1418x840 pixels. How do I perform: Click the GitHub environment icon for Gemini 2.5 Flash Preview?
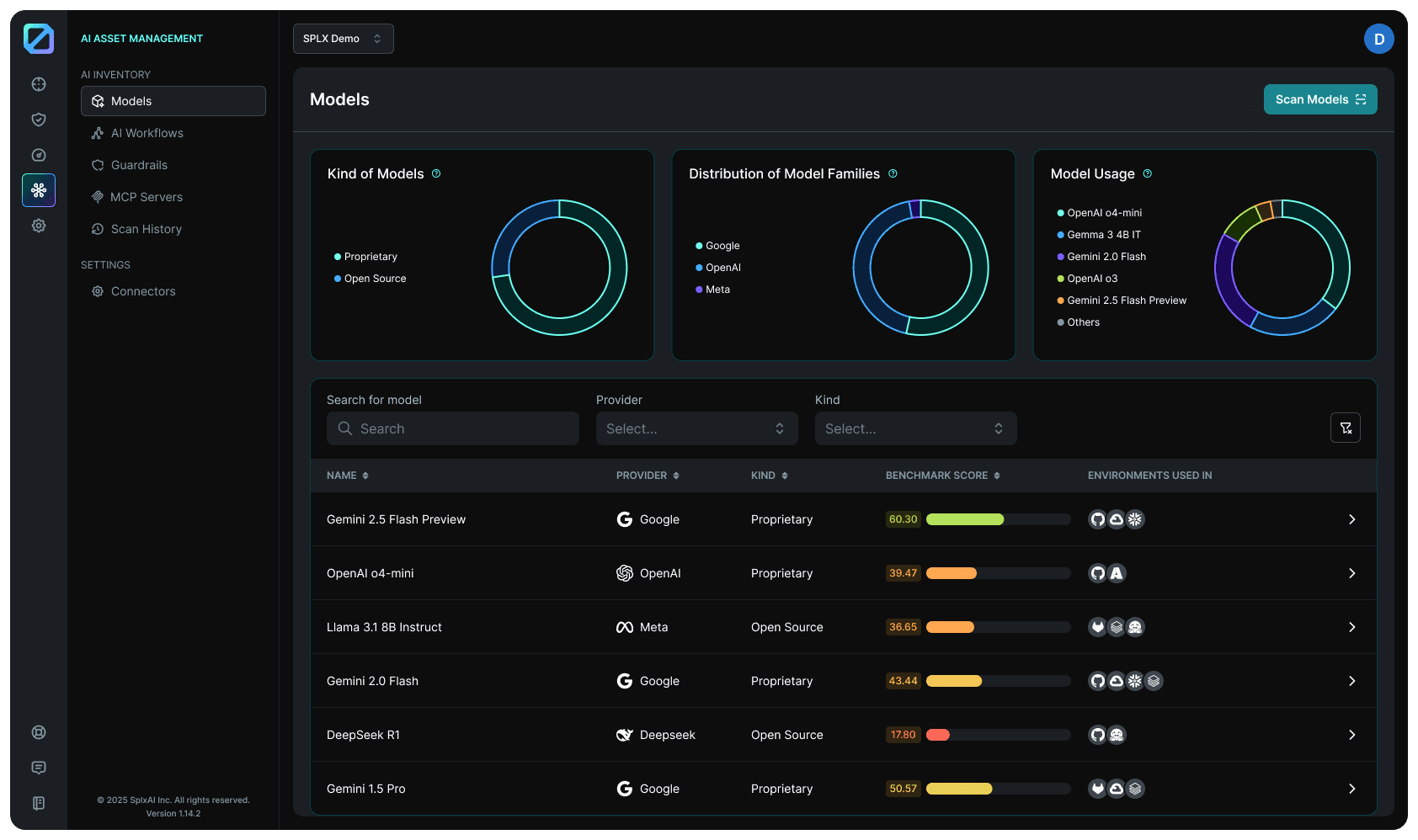point(1097,519)
